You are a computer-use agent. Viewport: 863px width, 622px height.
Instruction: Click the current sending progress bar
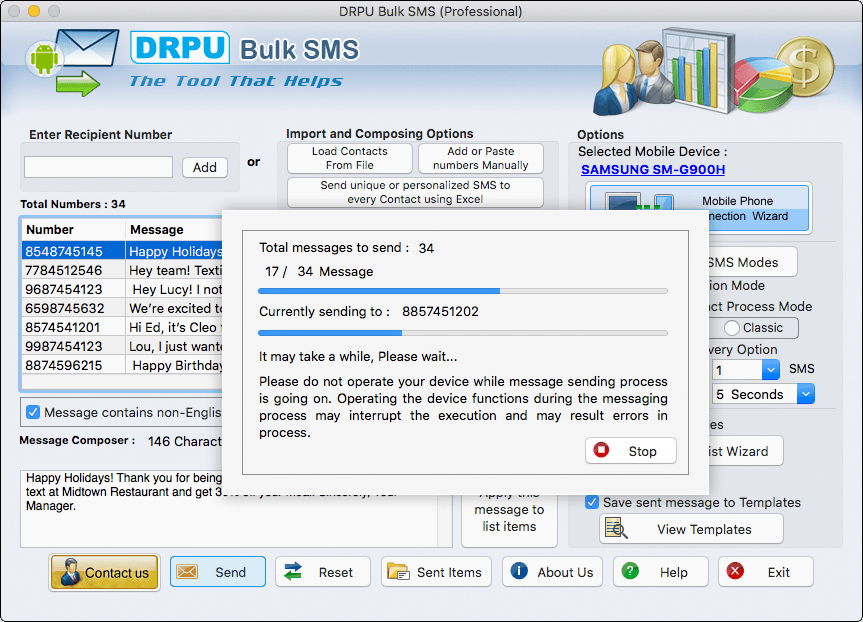click(463, 333)
